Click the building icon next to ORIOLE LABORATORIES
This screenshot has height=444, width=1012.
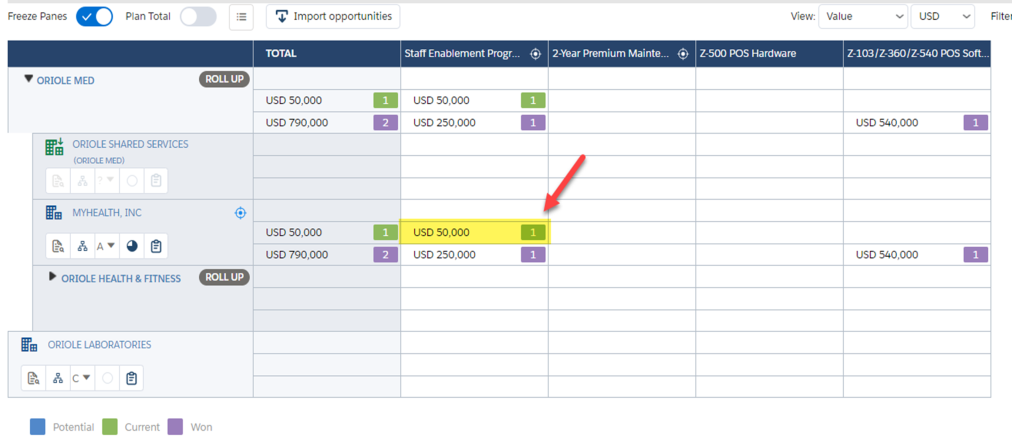click(30, 345)
